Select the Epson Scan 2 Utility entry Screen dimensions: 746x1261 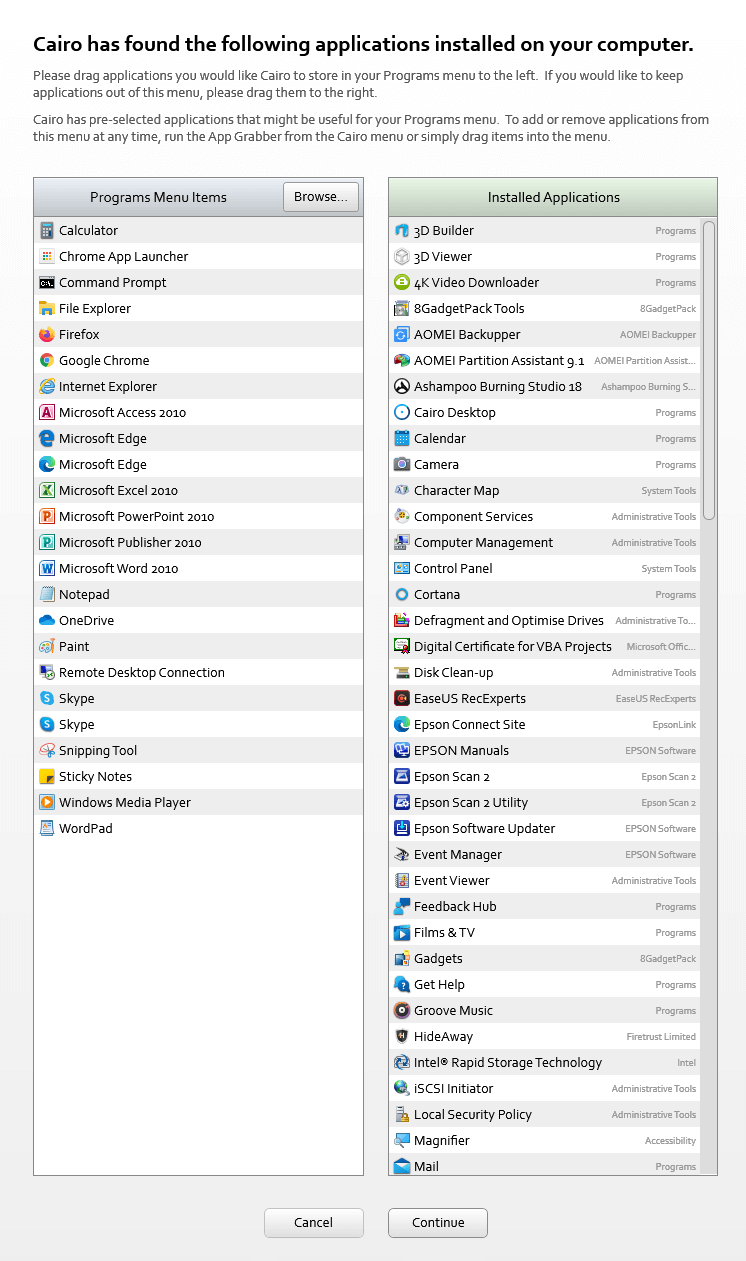tap(545, 803)
